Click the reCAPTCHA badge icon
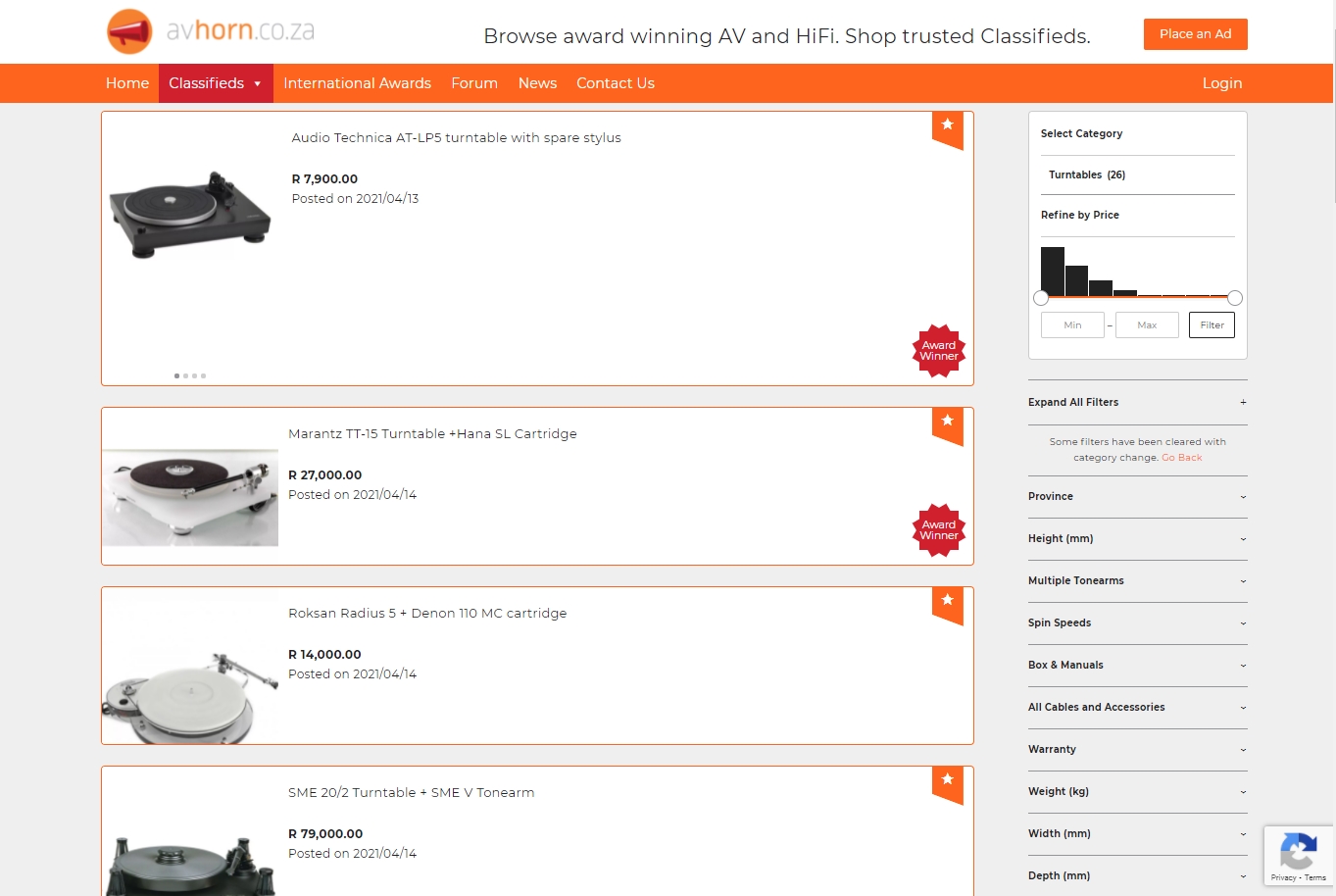 click(x=1298, y=851)
